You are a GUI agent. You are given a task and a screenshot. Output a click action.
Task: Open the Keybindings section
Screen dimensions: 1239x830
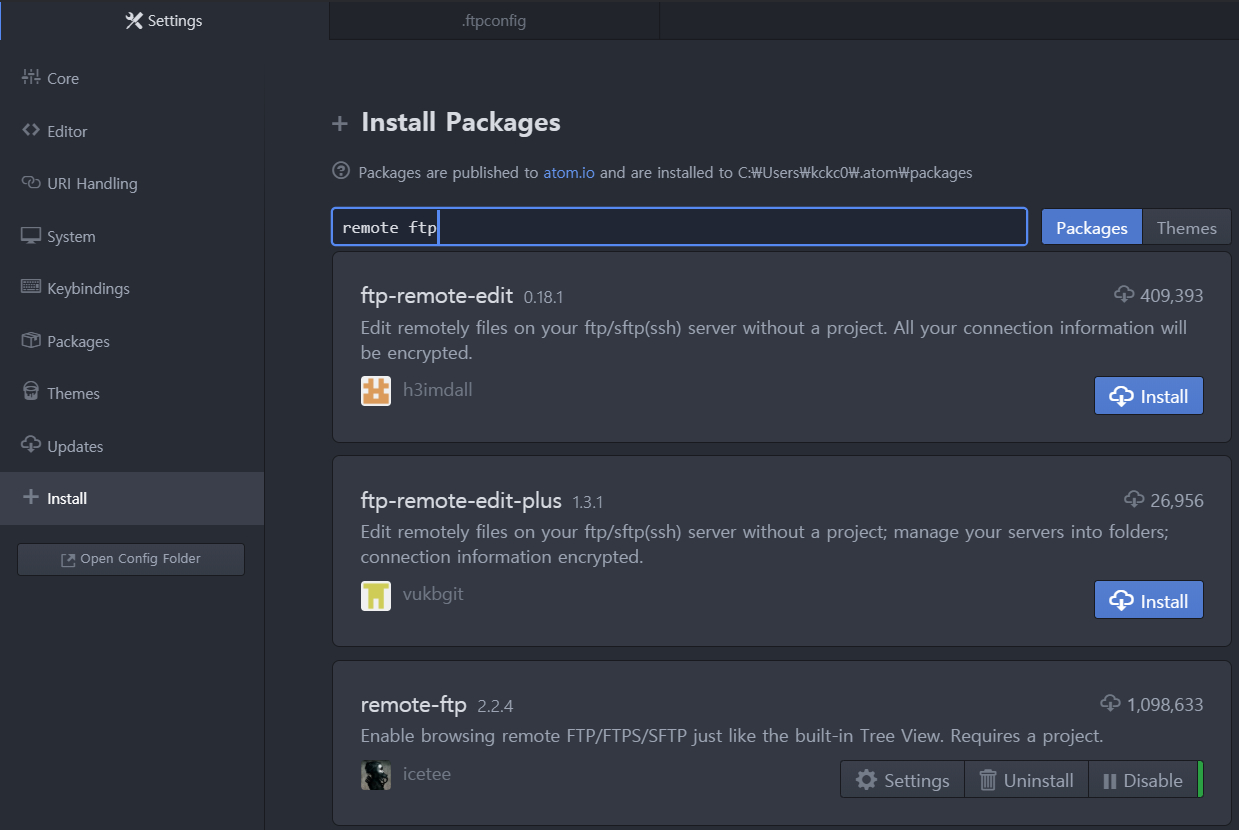tap(132, 288)
